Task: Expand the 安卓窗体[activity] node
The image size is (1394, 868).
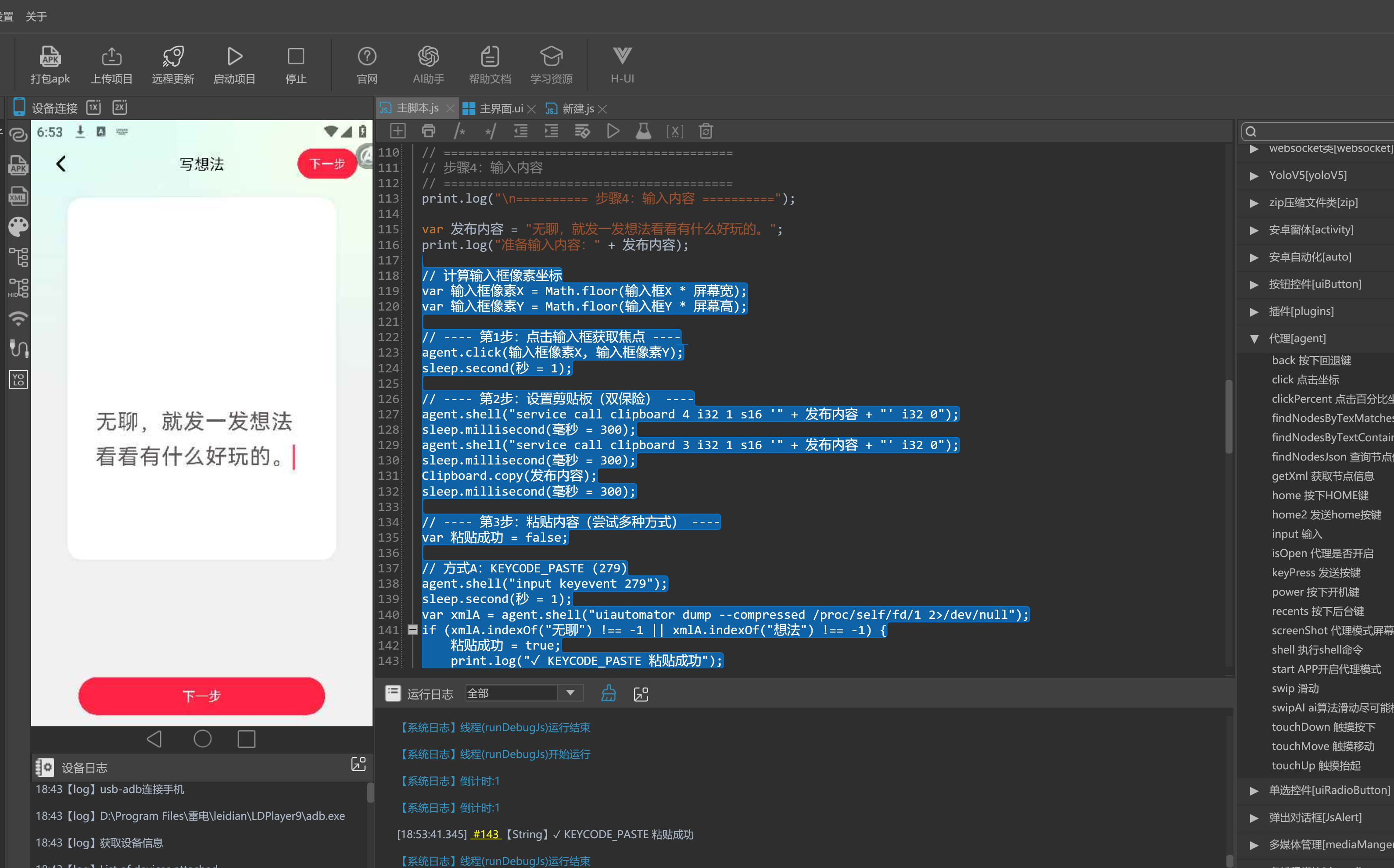Action: click(x=1254, y=230)
